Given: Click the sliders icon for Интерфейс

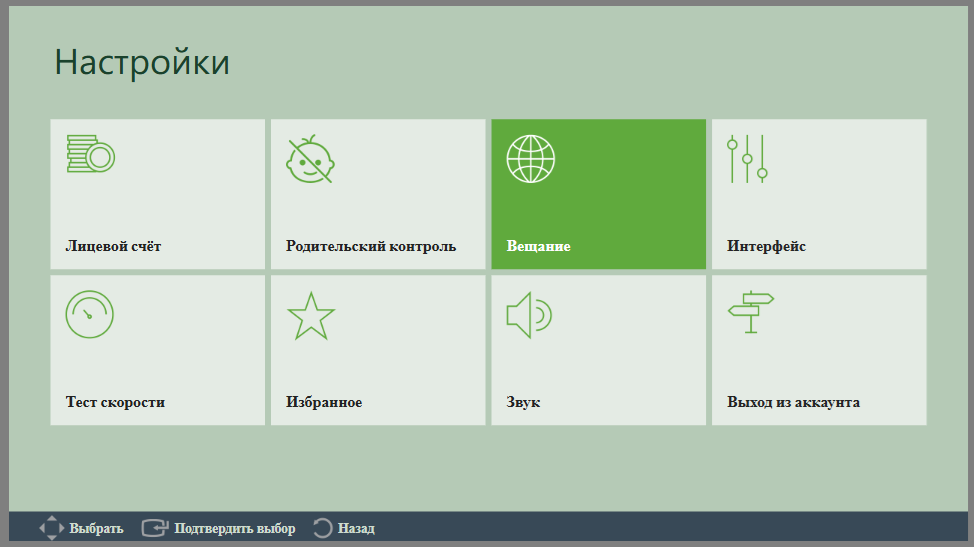Looking at the screenshot, I should point(747,159).
